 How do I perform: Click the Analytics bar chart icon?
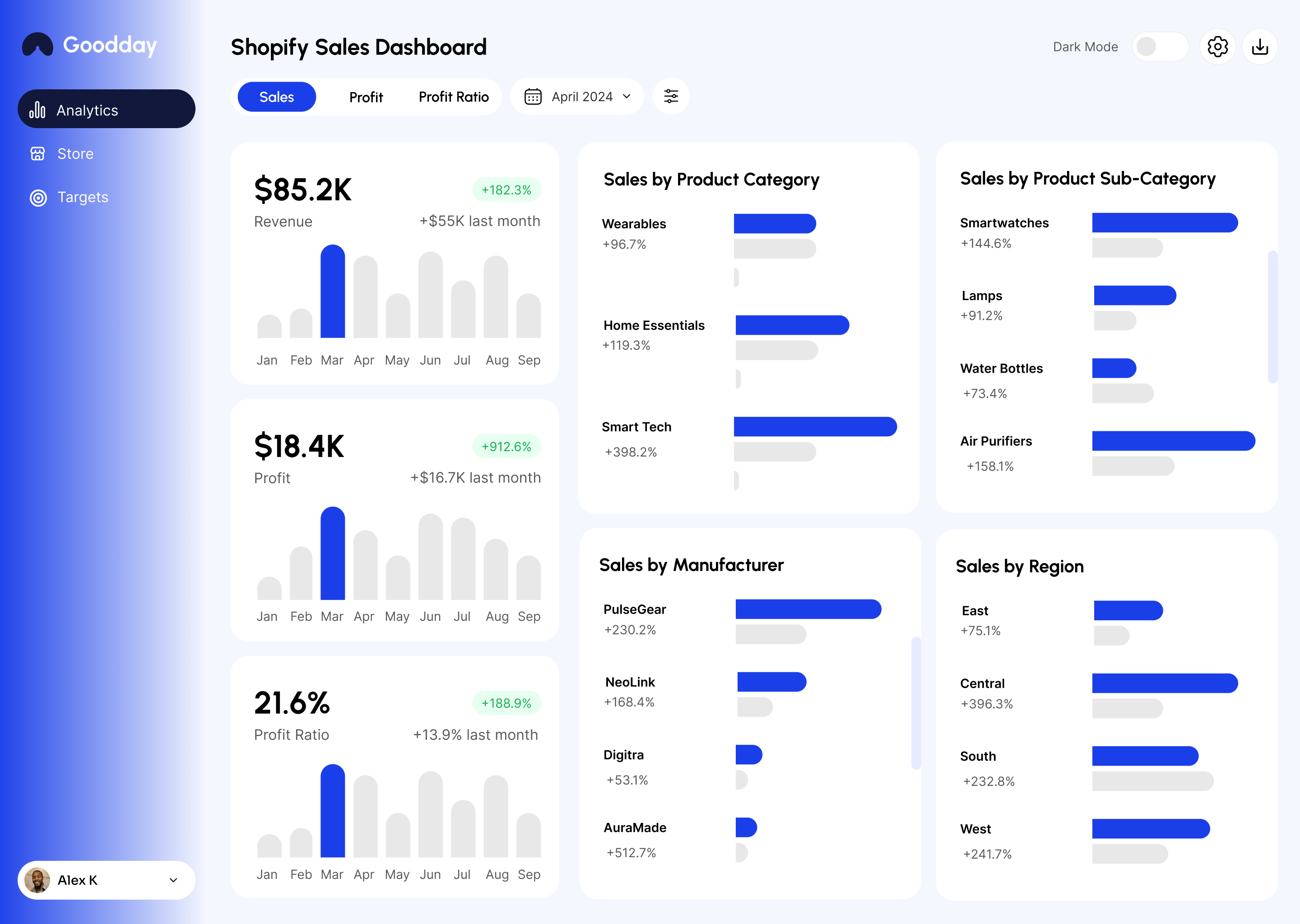point(37,110)
